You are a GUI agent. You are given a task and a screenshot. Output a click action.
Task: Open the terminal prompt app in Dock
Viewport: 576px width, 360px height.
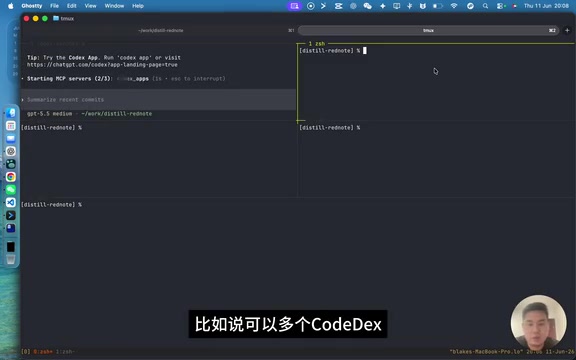click(11, 215)
